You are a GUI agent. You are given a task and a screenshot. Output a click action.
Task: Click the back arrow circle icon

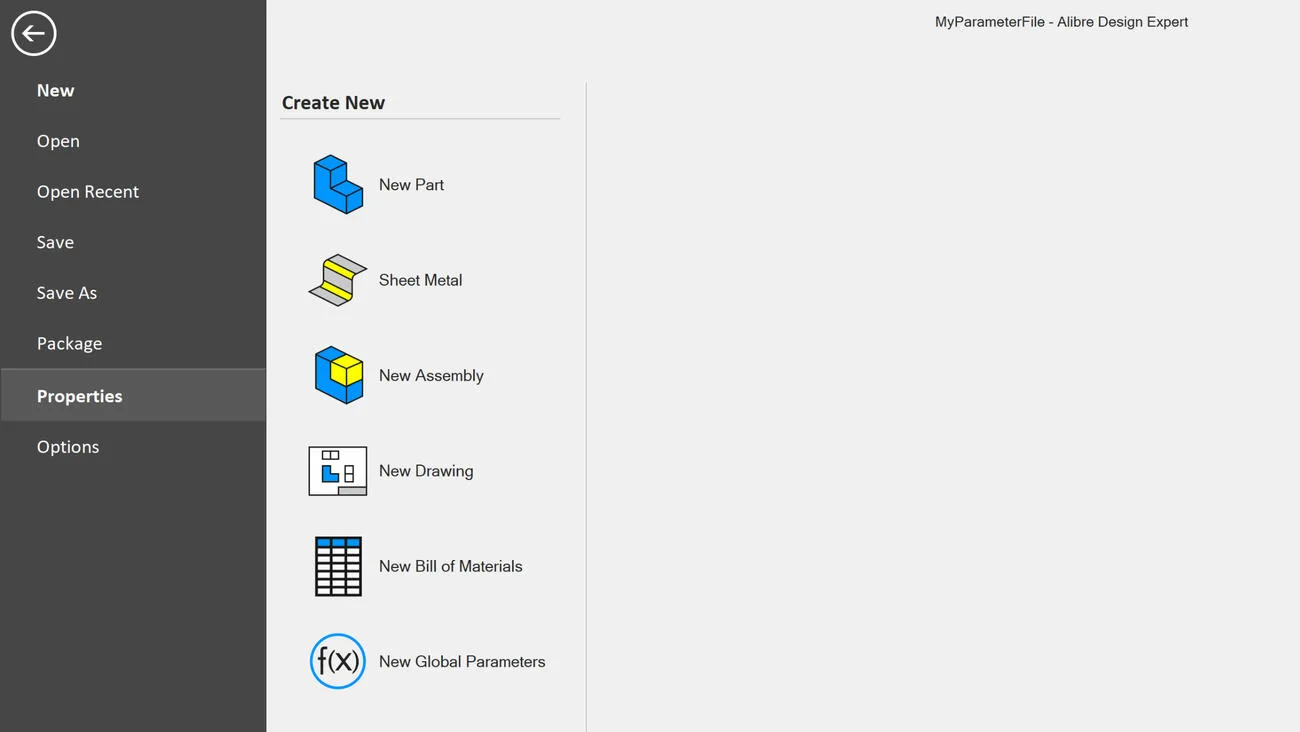pos(34,34)
